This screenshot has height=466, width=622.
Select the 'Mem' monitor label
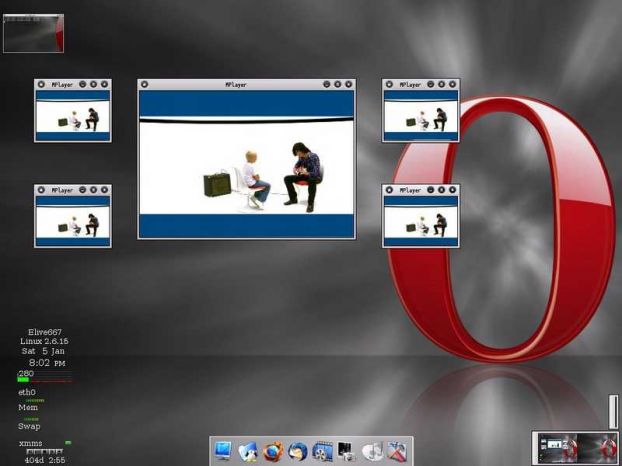tap(28, 407)
